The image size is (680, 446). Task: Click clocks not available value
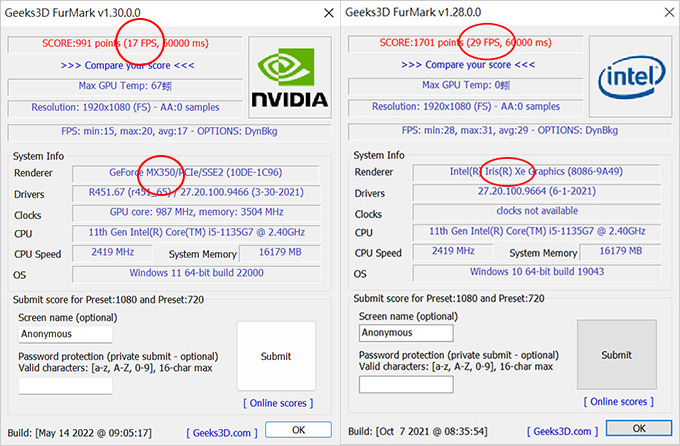click(x=536, y=211)
